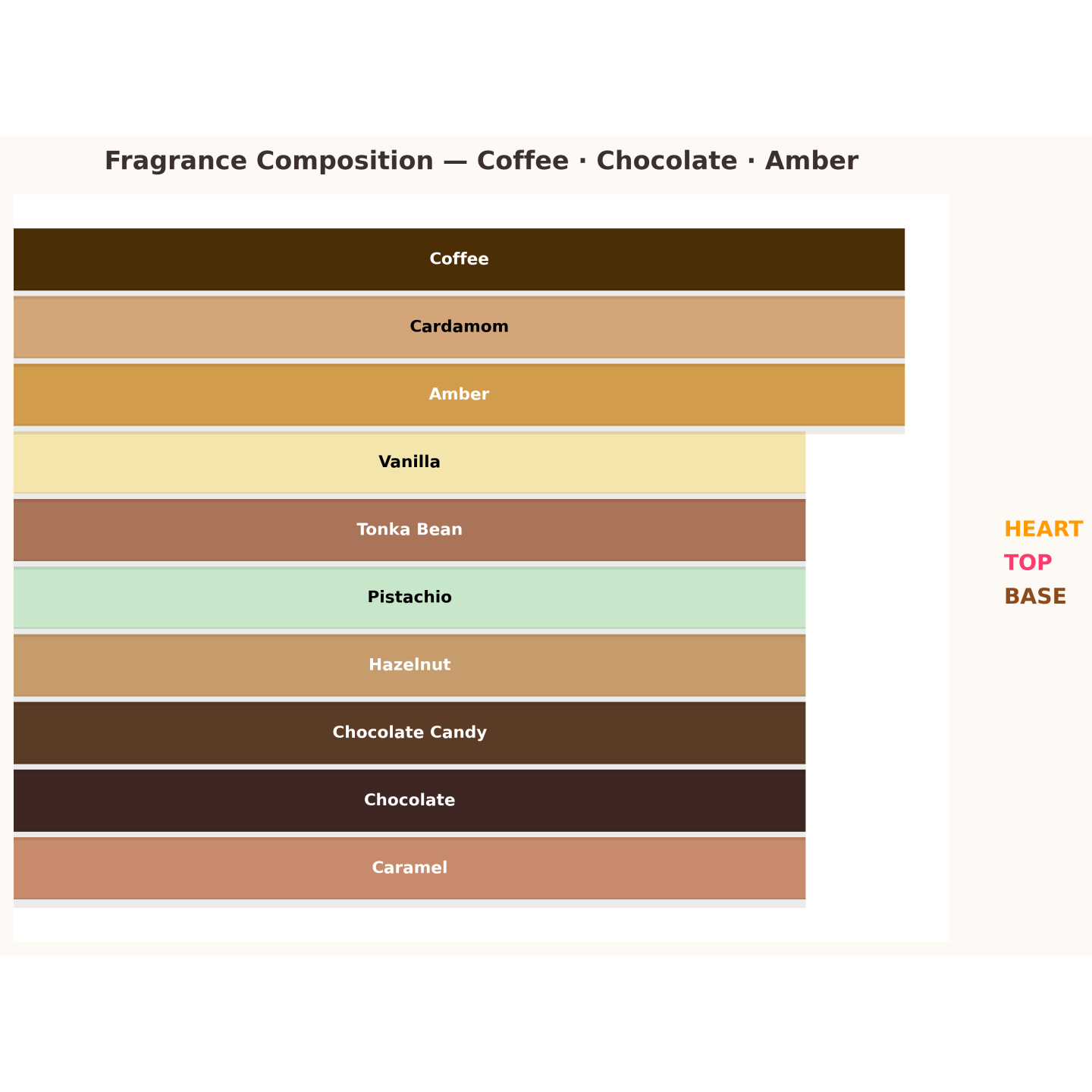The image size is (1092, 1092).
Task: Select the pink TOP legend label
Action: pyautogui.click(x=1028, y=563)
